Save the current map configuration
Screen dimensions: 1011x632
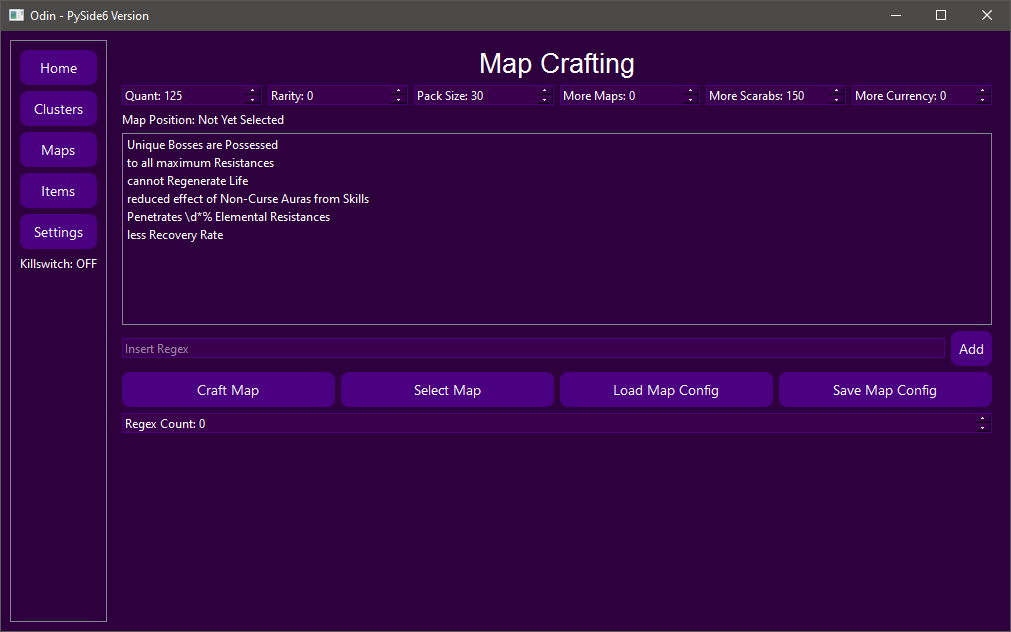coord(885,389)
